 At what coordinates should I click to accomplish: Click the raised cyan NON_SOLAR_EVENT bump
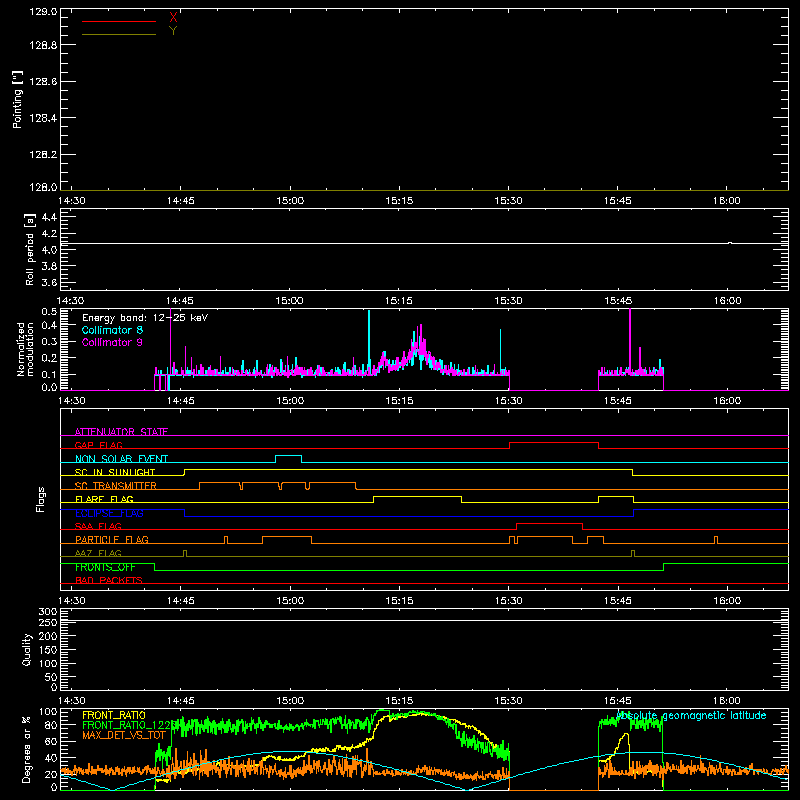tap(288, 456)
